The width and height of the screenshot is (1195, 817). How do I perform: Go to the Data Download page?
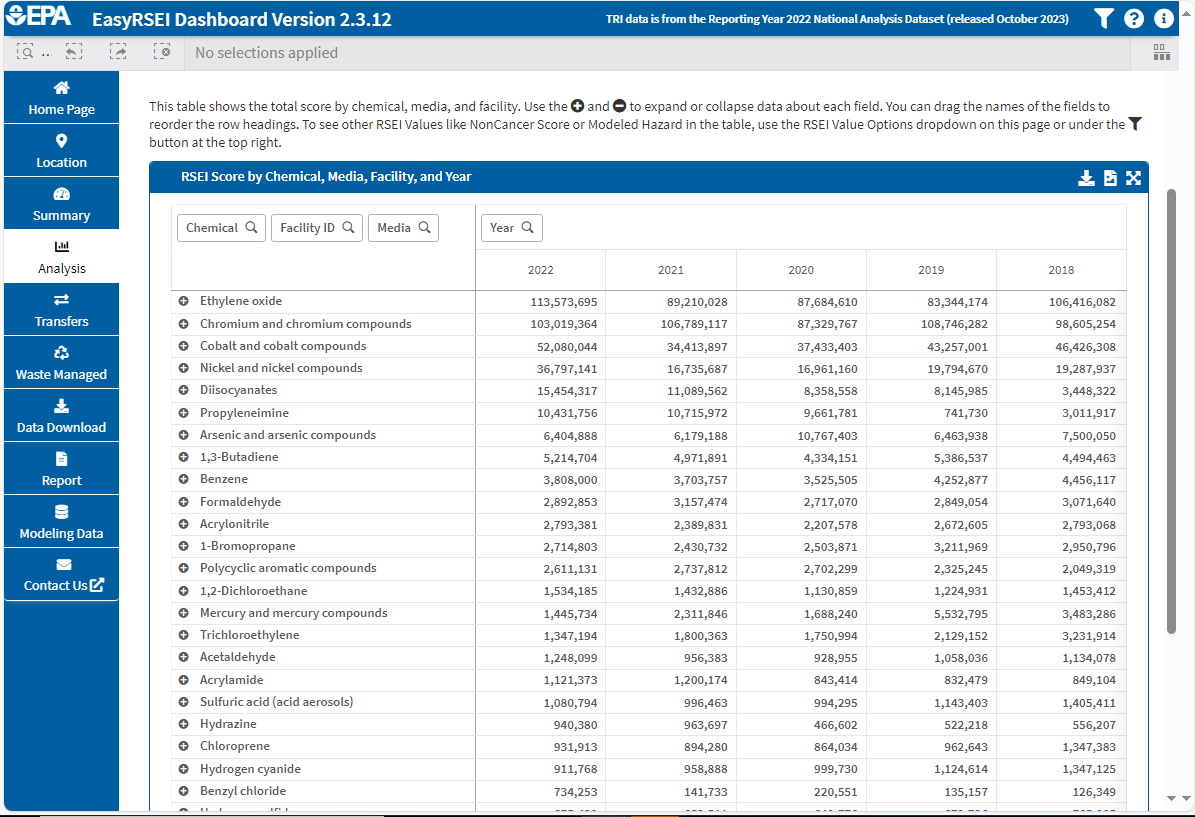(61, 415)
